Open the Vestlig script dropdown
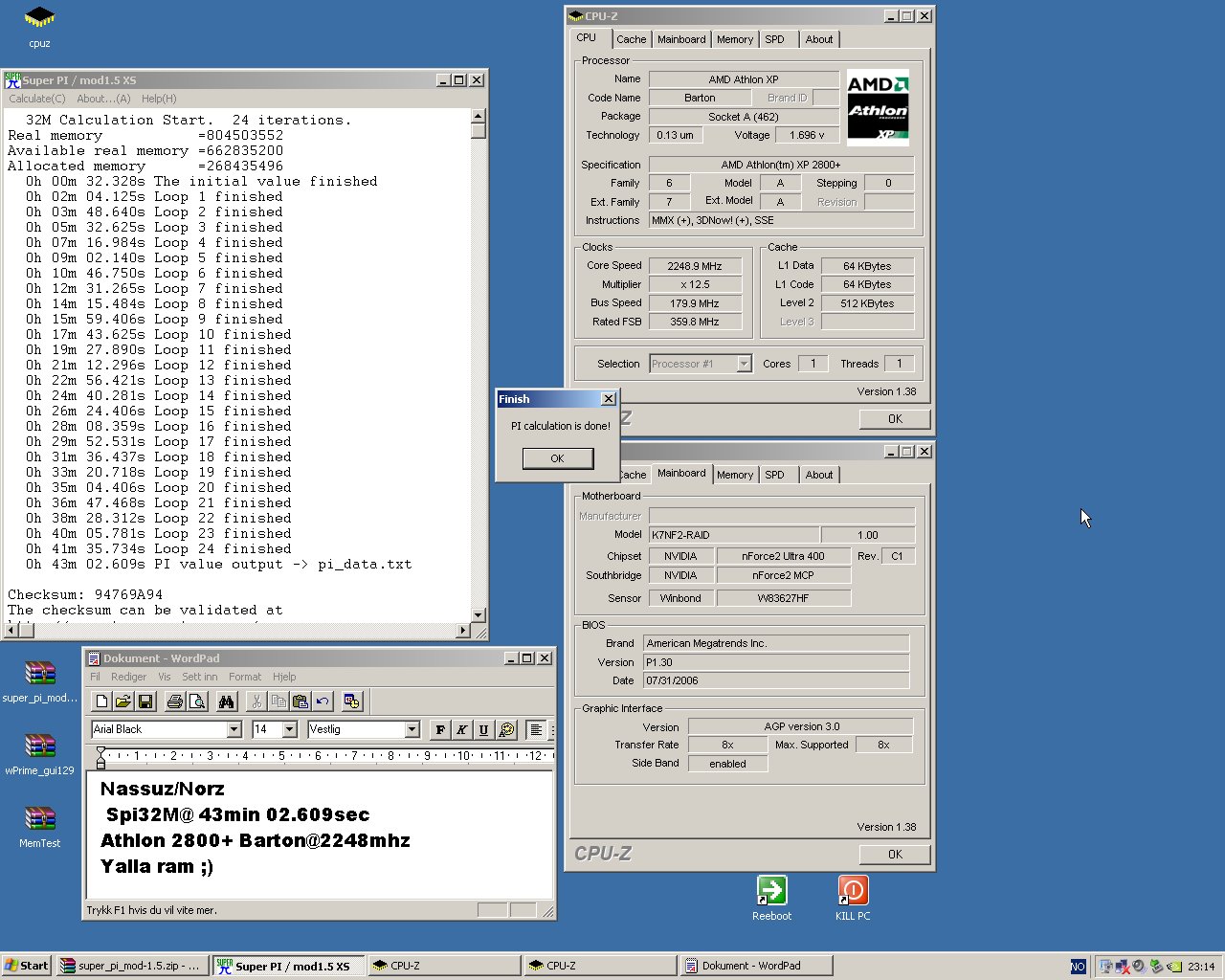 click(412, 729)
